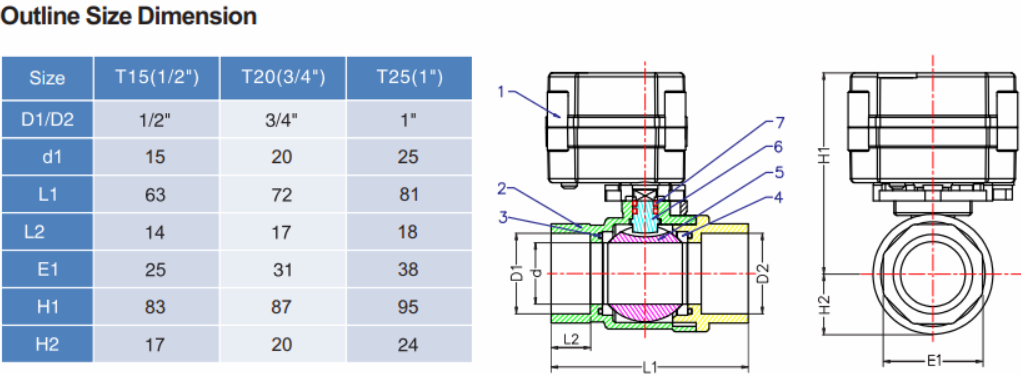Click part callout number 3 in drawing
Image resolution: width=1021 pixels, height=374 pixels.
pos(502,217)
